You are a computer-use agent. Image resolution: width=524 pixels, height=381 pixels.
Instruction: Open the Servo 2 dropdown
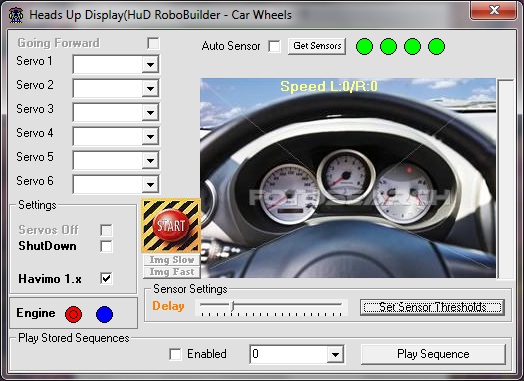pos(150,88)
